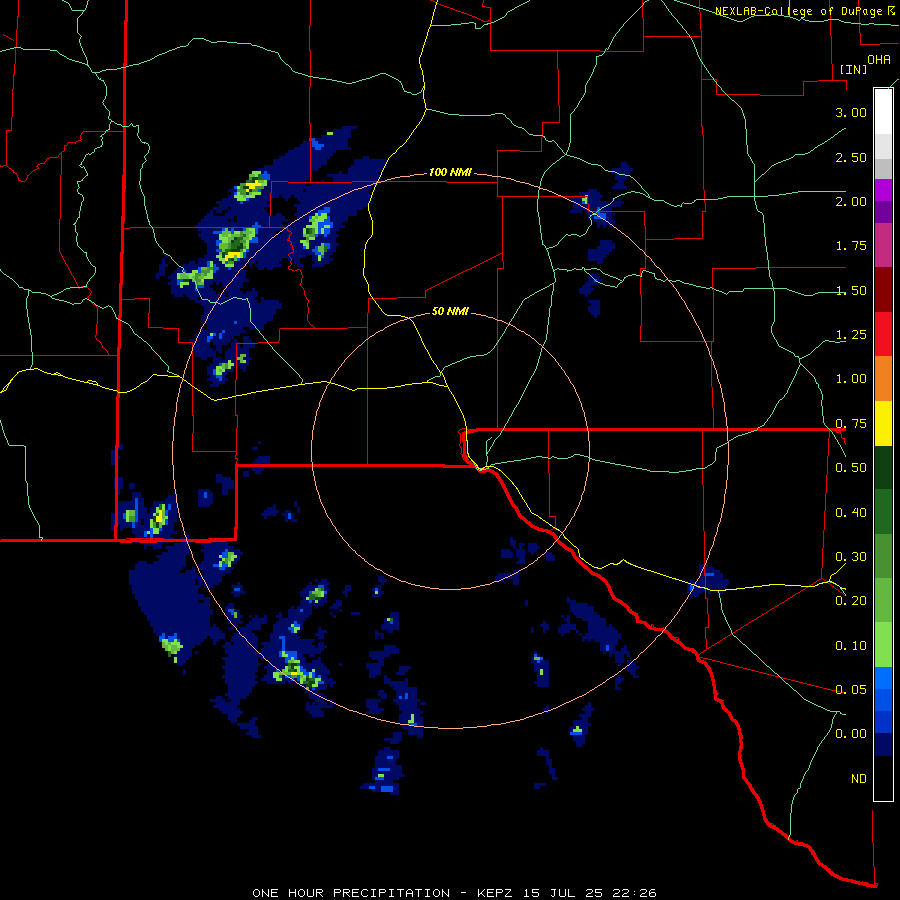Image resolution: width=900 pixels, height=900 pixels.
Task: Pick the yellow swatch in the legend
Action: coord(883,424)
